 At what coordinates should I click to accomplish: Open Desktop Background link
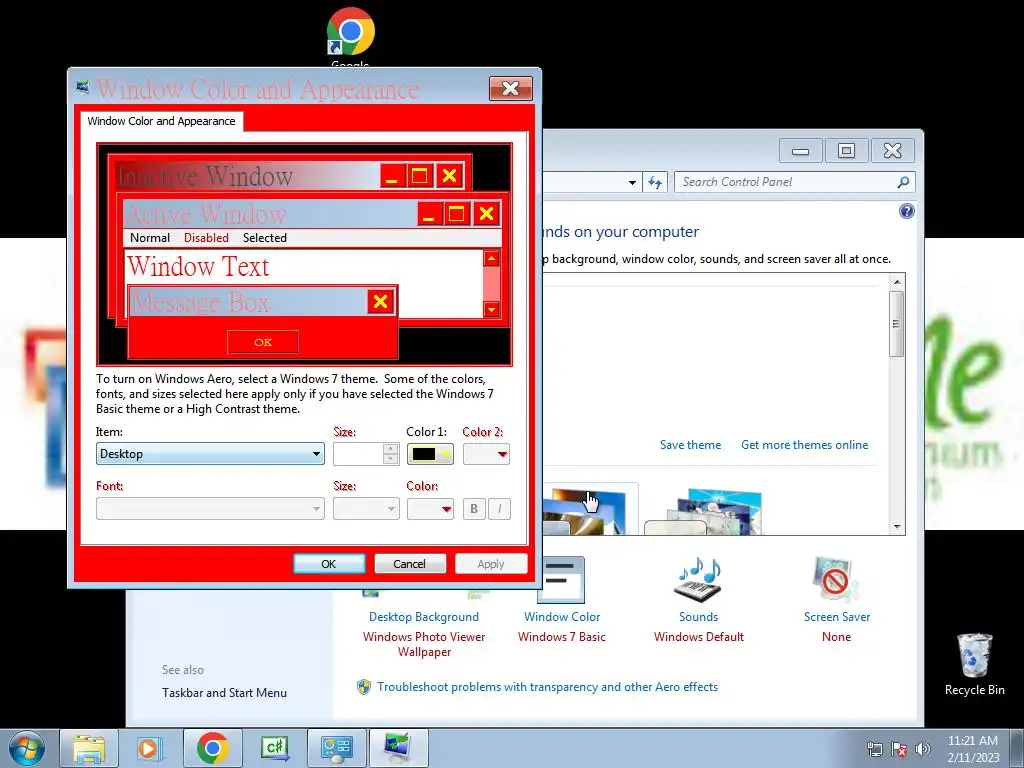point(424,616)
